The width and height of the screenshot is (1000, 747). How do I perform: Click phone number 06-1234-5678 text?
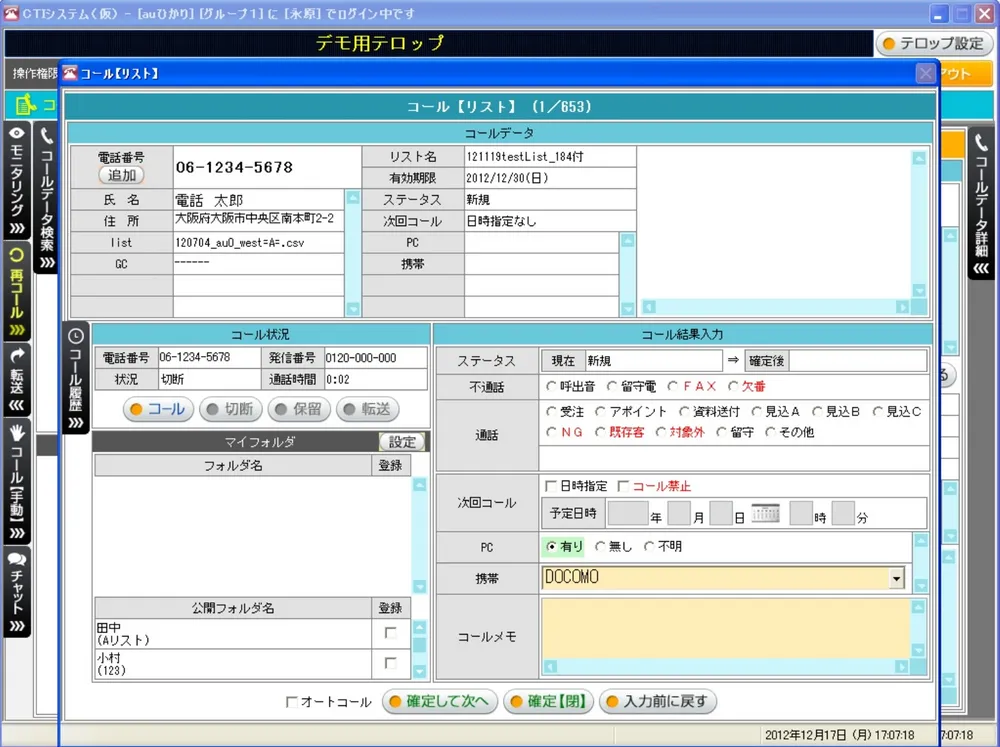point(234,167)
